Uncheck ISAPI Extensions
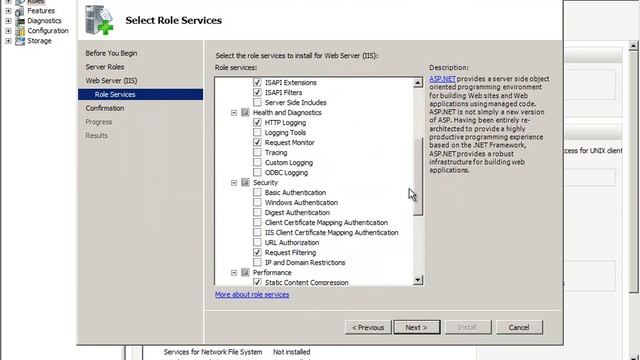The height and width of the screenshot is (360, 640). (x=257, y=82)
